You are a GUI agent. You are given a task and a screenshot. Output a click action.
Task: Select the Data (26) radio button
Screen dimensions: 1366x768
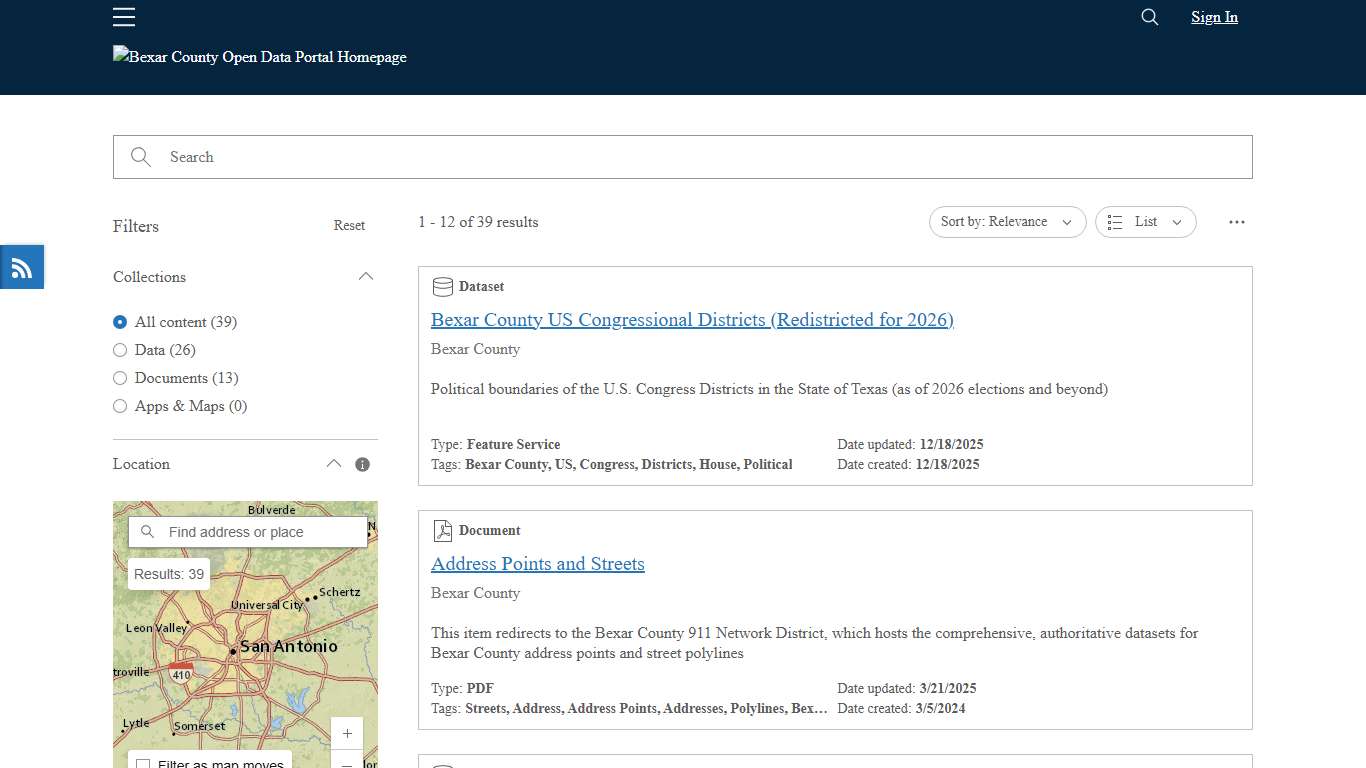coord(120,350)
